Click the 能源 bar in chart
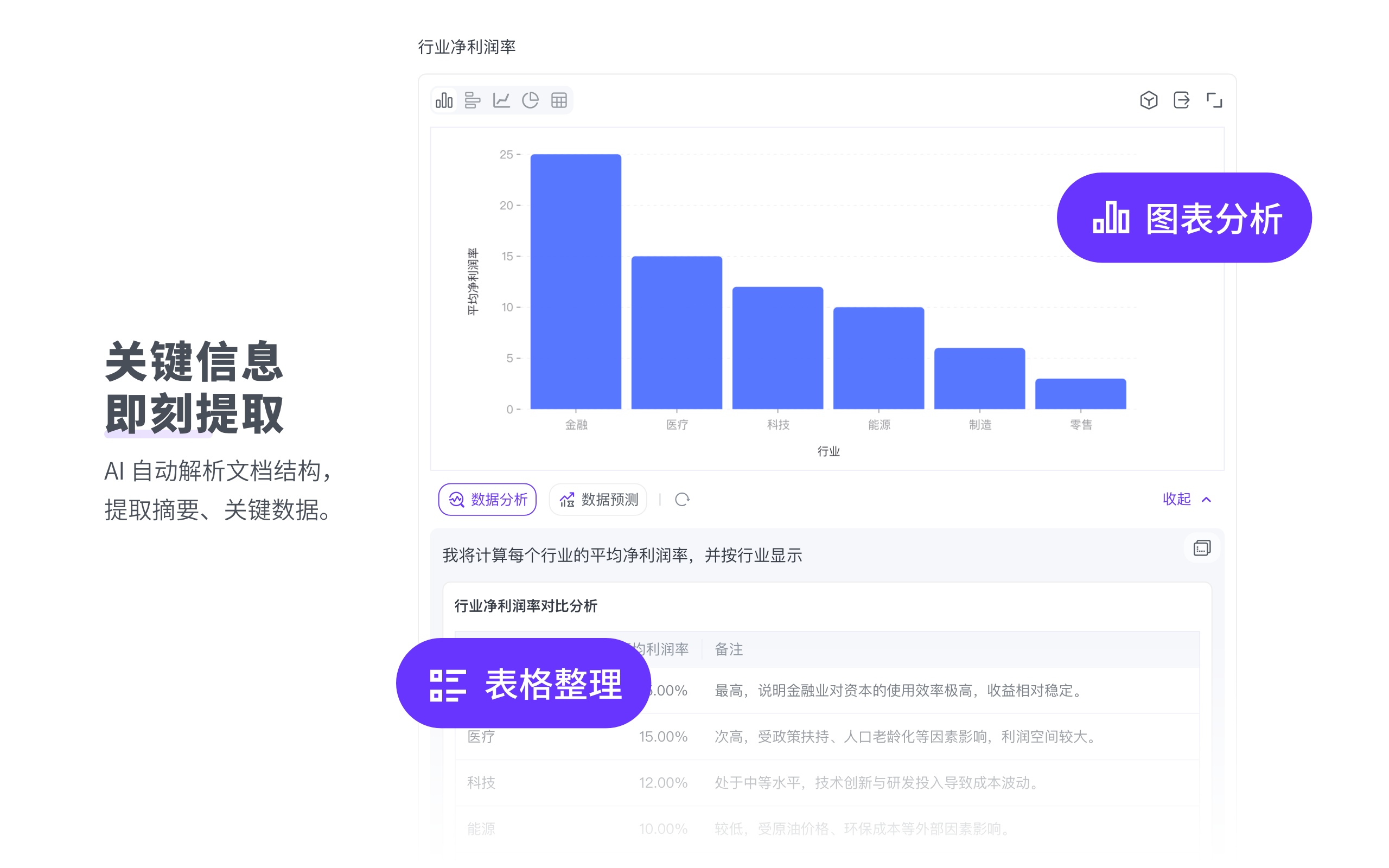The height and width of the screenshot is (868, 1389). point(879,358)
